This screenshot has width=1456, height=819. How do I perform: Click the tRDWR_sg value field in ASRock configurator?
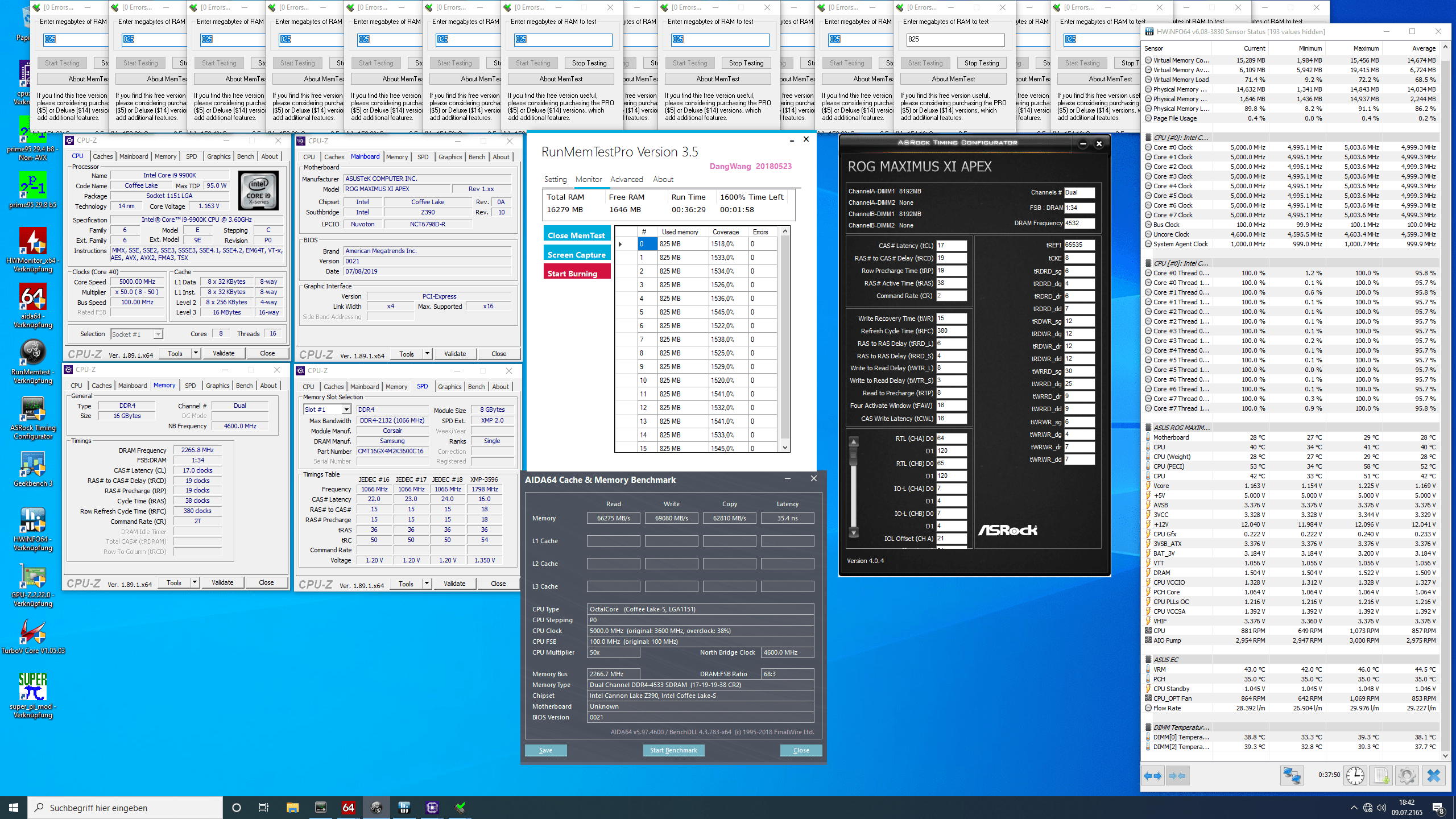pos(1079,321)
